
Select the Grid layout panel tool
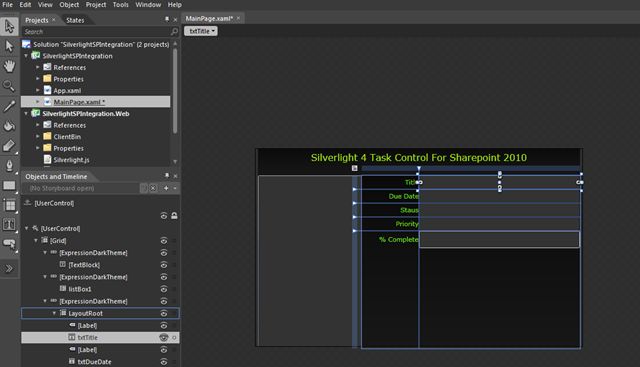(9, 205)
